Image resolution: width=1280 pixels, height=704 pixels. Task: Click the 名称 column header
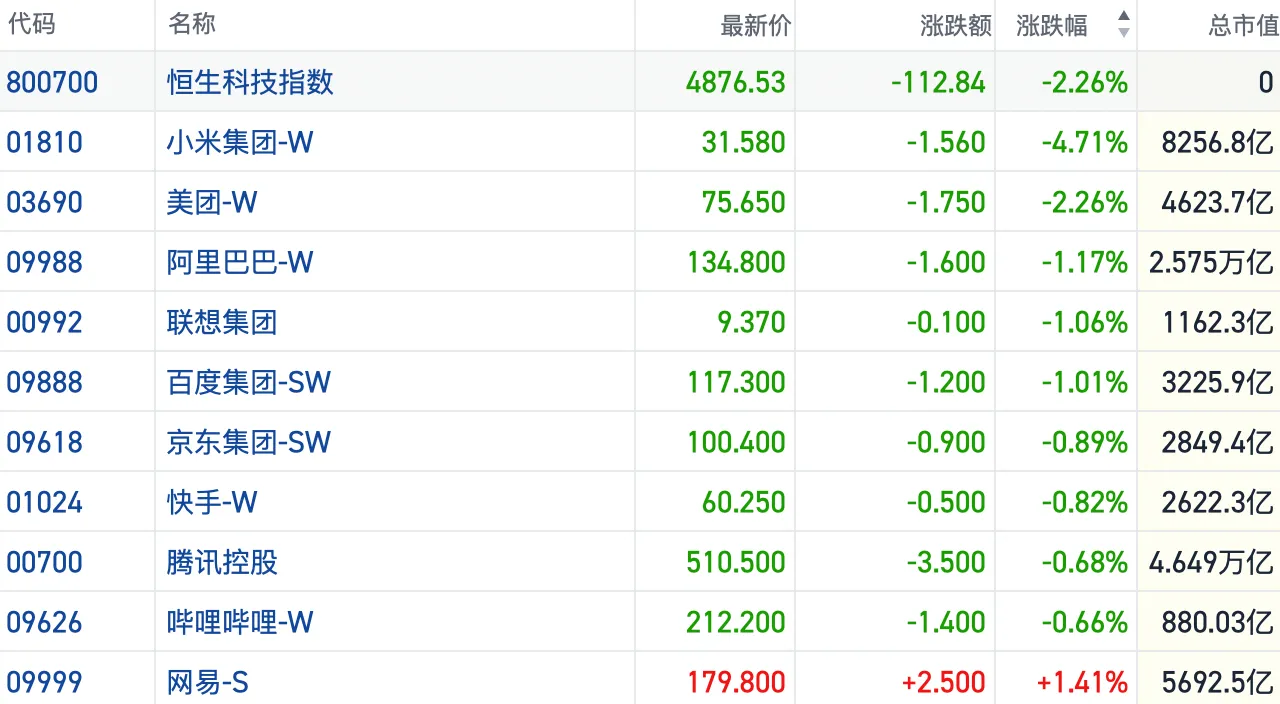[x=192, y=25]
